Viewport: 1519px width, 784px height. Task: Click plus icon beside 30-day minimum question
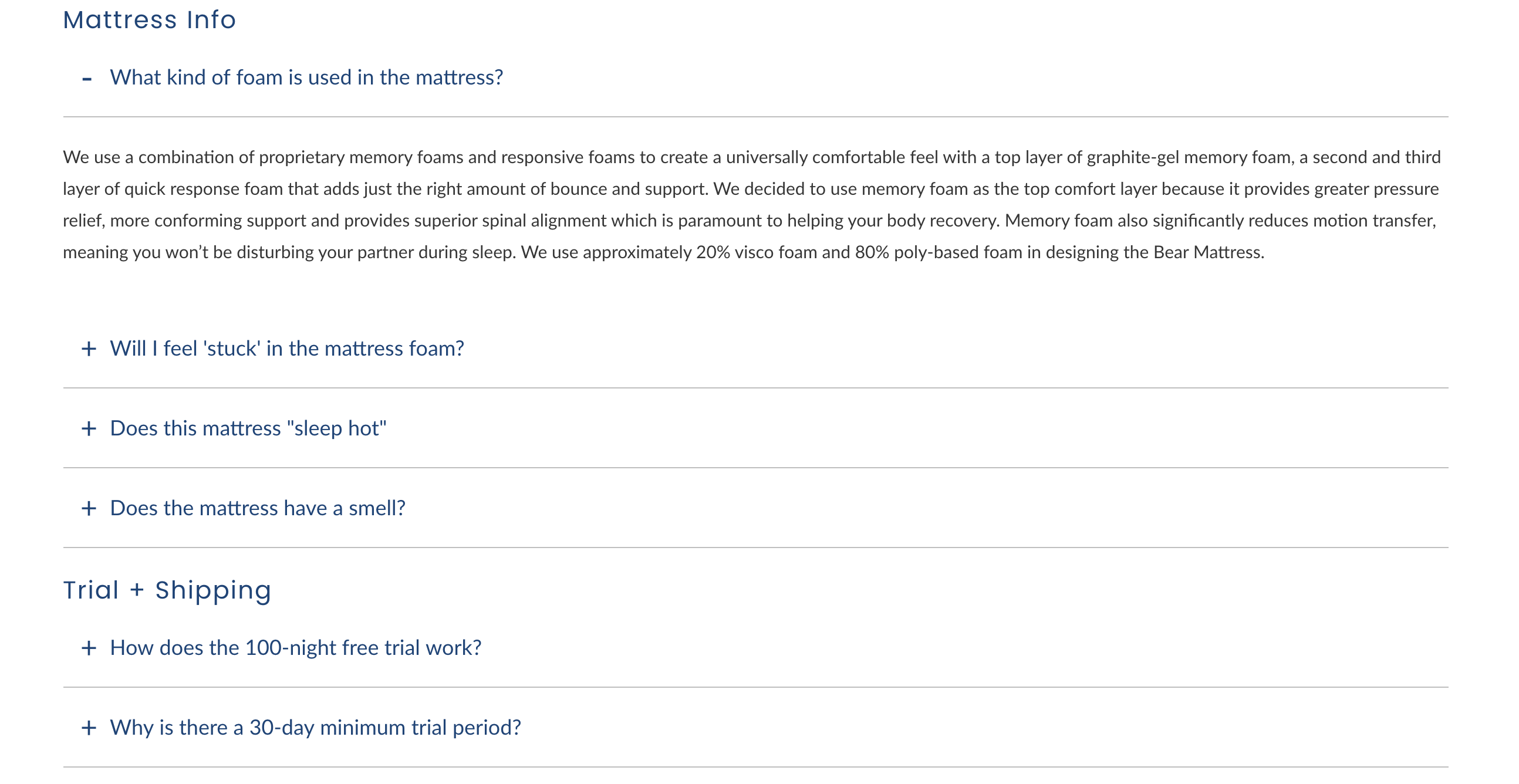[x=89, y=728]
